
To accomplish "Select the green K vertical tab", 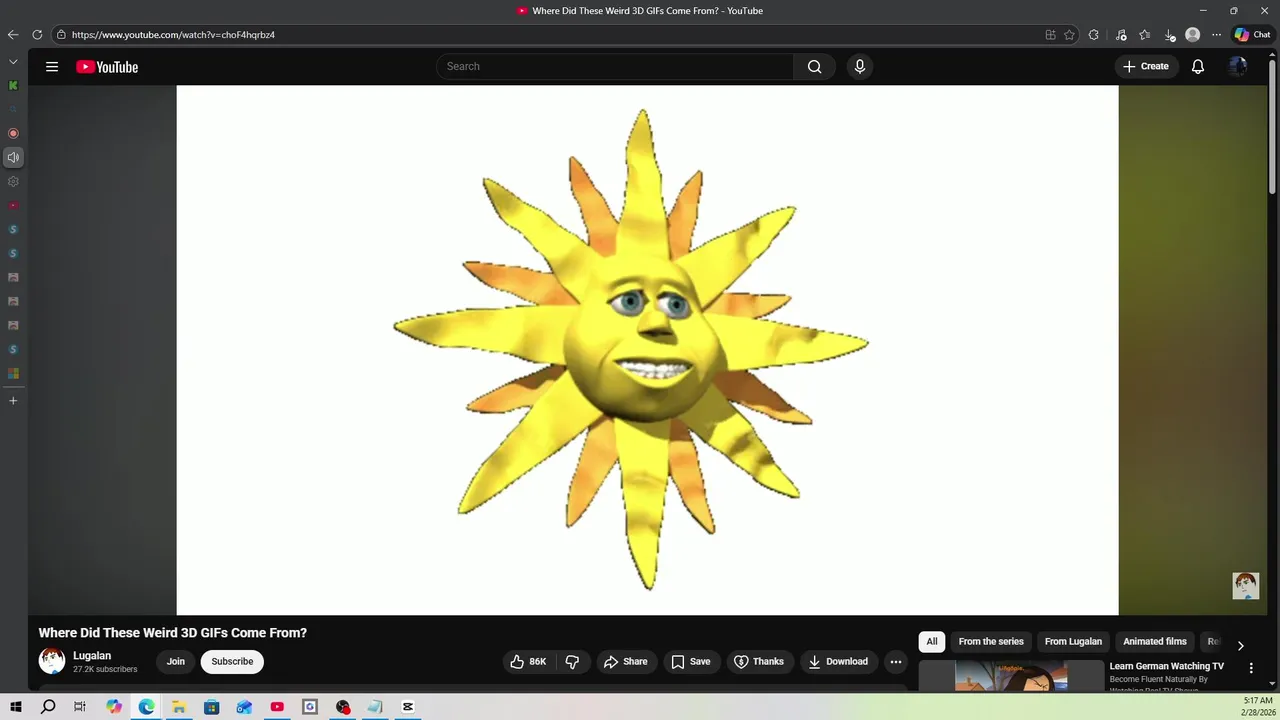I will (13, 86).
